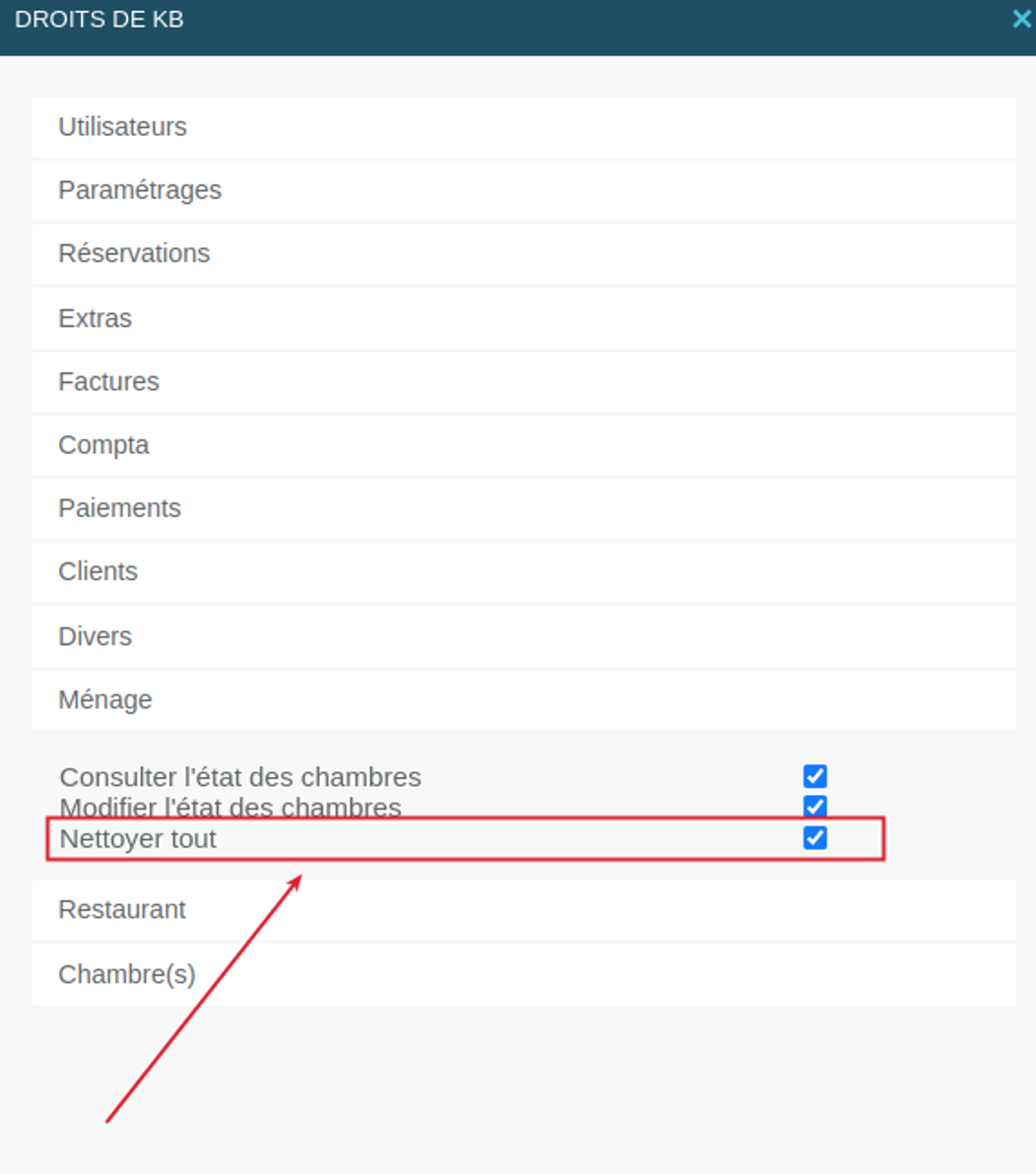
Task: Show the Paiements rights
Action: coord(524,508)
